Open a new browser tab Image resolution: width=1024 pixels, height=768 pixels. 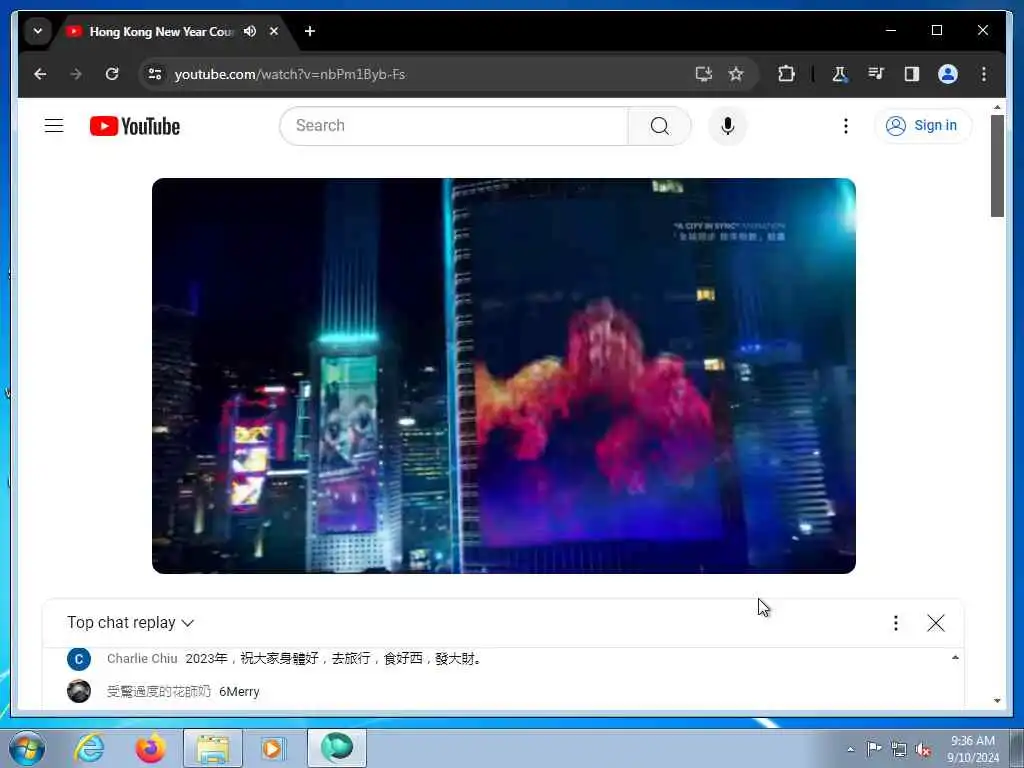(310, 31)
